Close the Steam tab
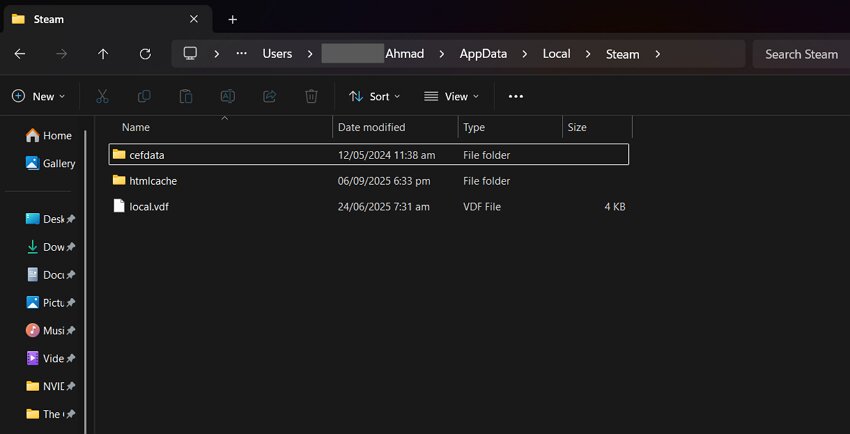Screen dimensions: 850x434 point(194,19)
